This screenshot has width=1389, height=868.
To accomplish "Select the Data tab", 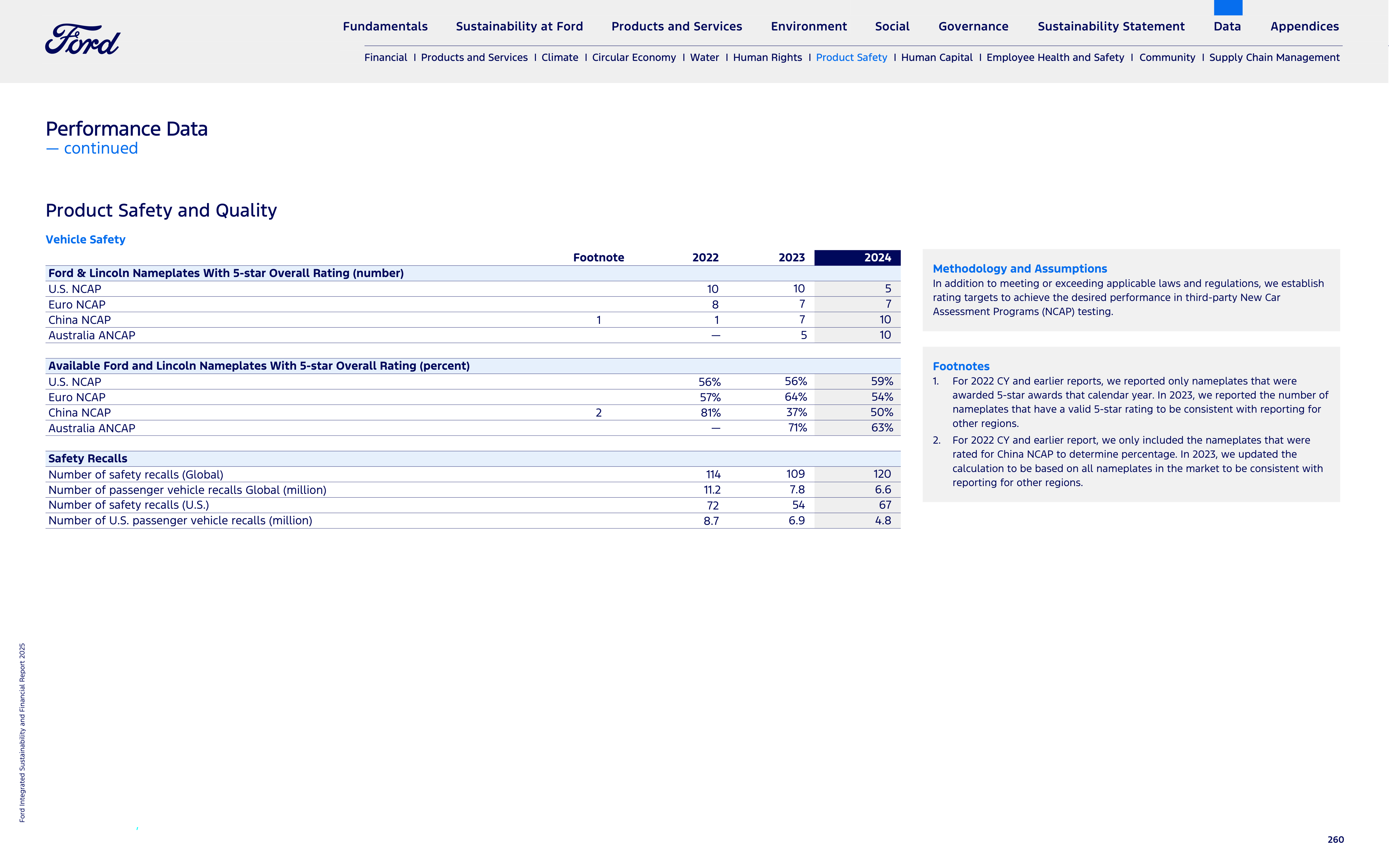I will (x=1227, y=26).
